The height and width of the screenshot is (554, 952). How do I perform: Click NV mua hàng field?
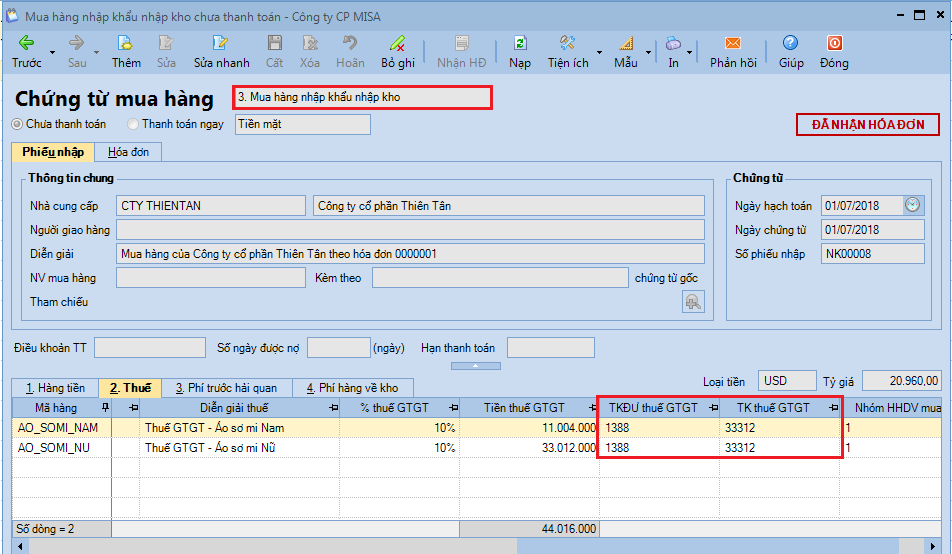point(211,278)
